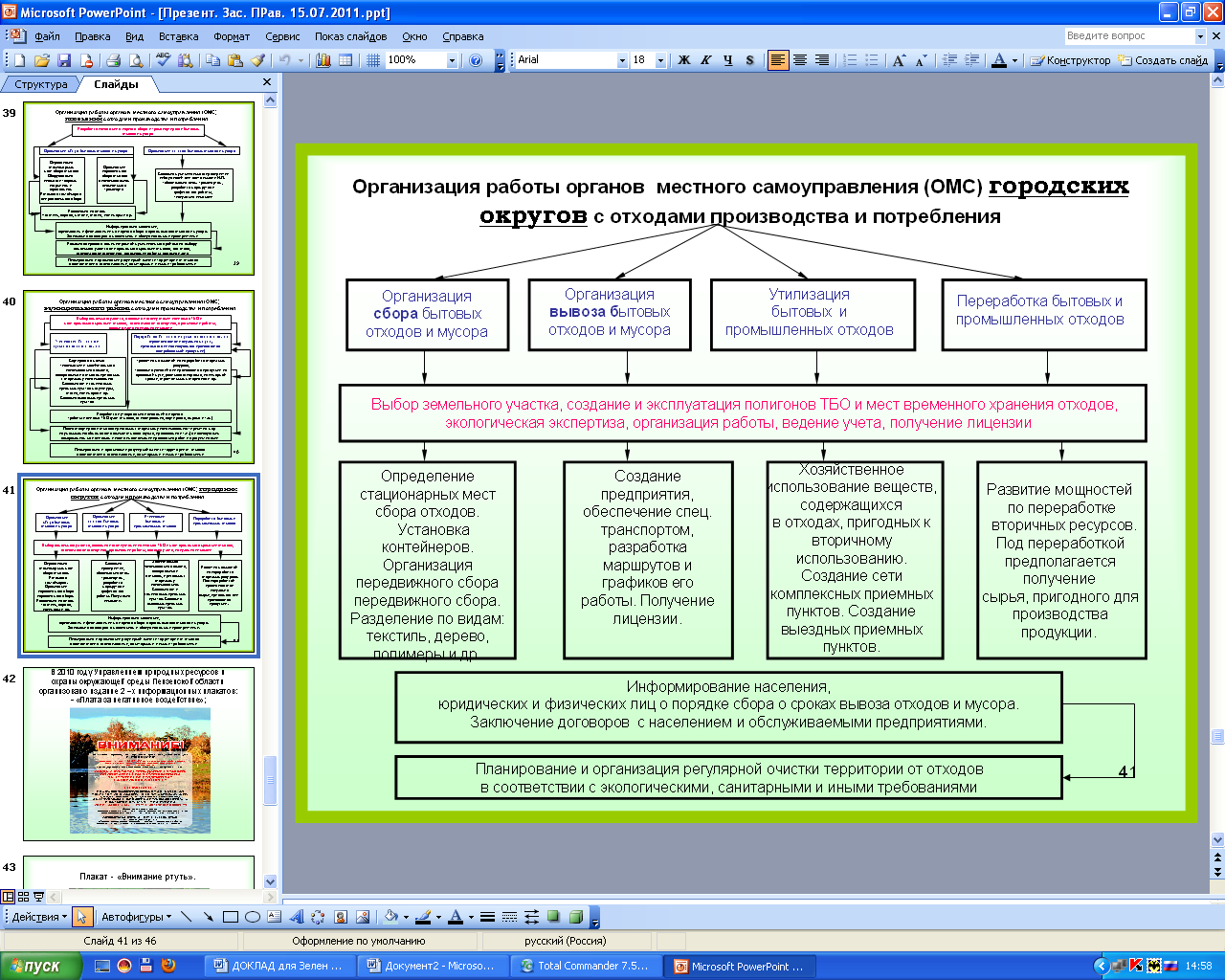Click the Создать слайд button
Image resolution: width=1225 pixels, height=980 pixels.
tap(1164, 60)
